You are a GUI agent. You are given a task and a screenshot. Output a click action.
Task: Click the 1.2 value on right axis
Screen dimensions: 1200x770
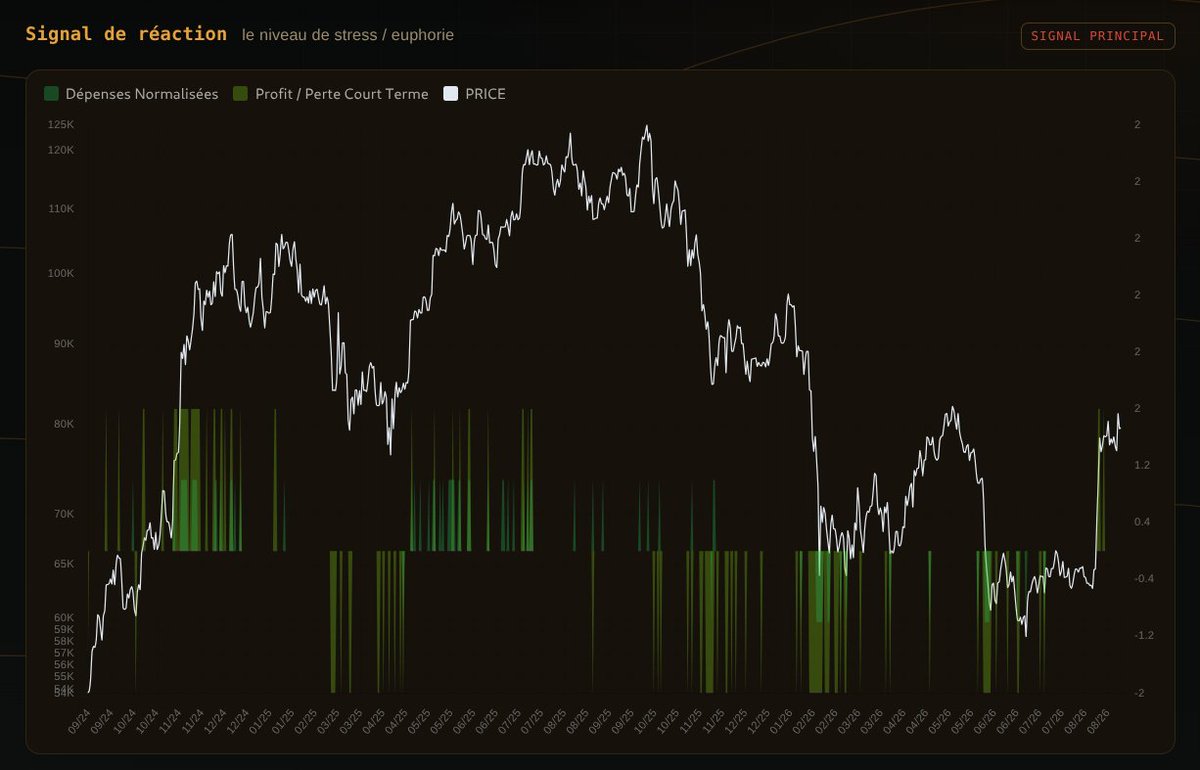(x=1142, y=465)
